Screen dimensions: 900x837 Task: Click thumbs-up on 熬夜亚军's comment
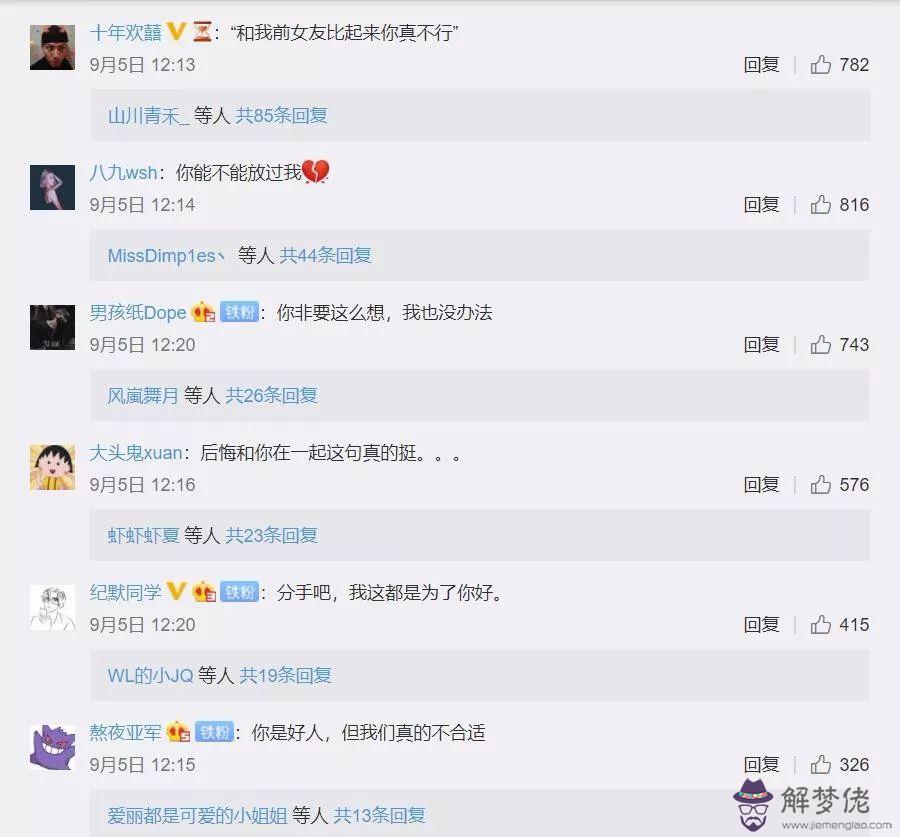point(820,765)
